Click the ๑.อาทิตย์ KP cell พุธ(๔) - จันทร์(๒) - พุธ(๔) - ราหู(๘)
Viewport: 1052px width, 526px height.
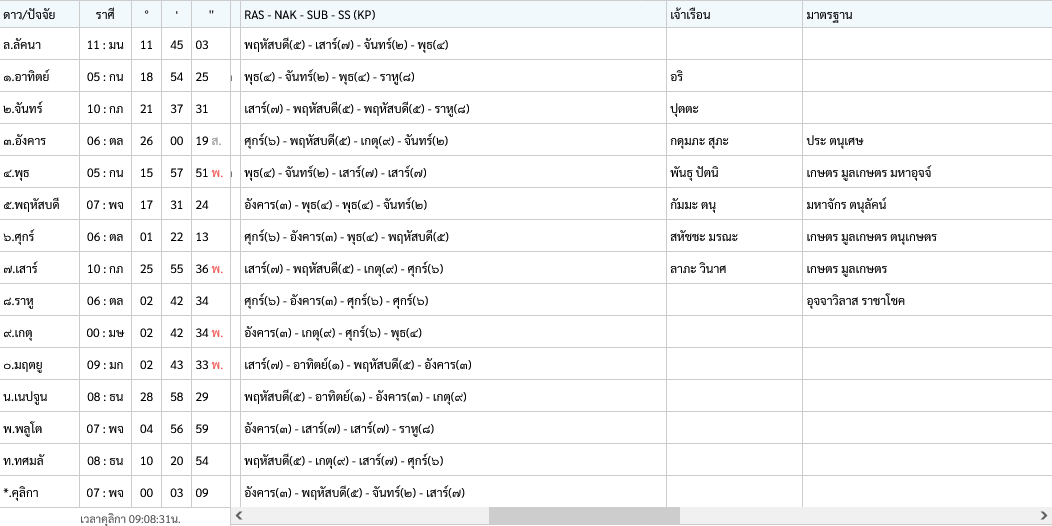(x=454, y=76)
